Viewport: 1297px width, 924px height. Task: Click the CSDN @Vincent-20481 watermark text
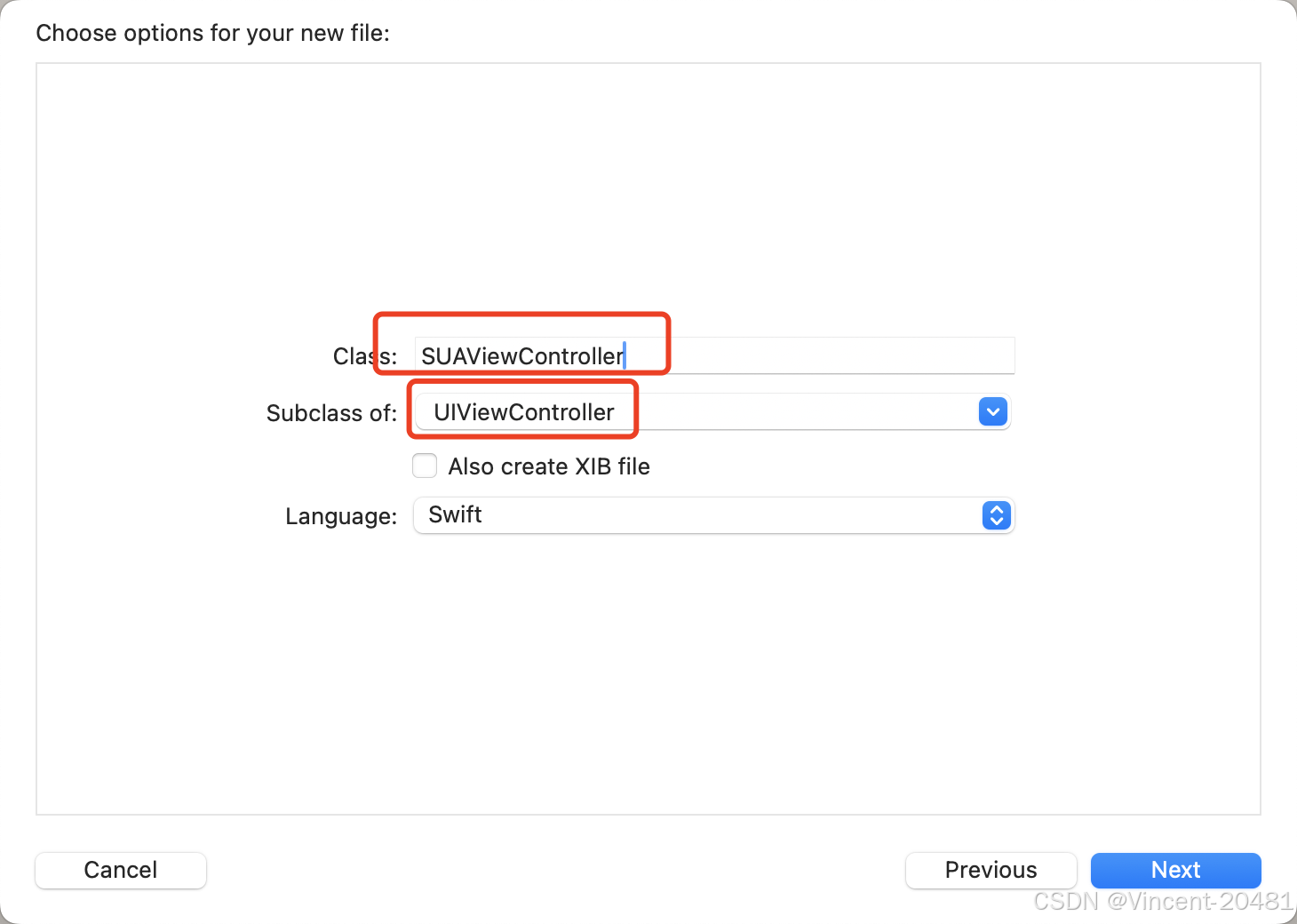click(1163, 901)
